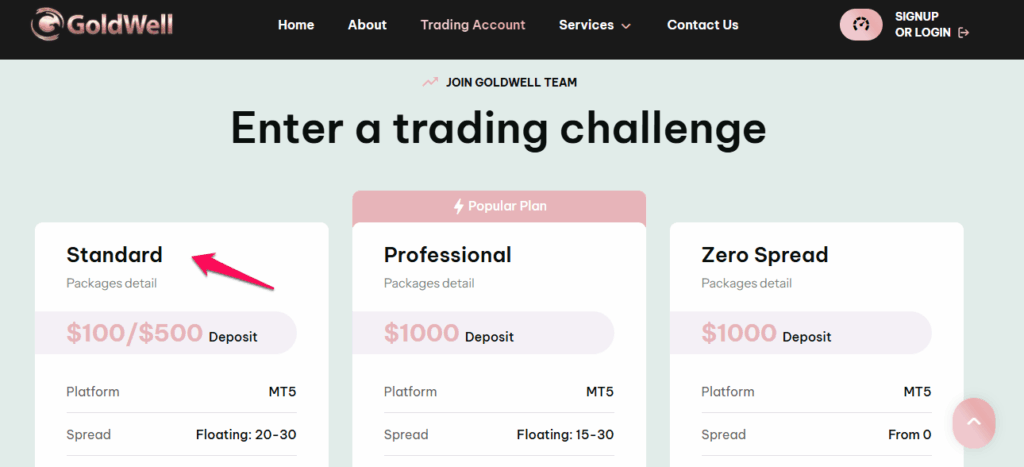Expand the Services dropdown chevron
The image size is (1024, 467).
coord(626,26)
